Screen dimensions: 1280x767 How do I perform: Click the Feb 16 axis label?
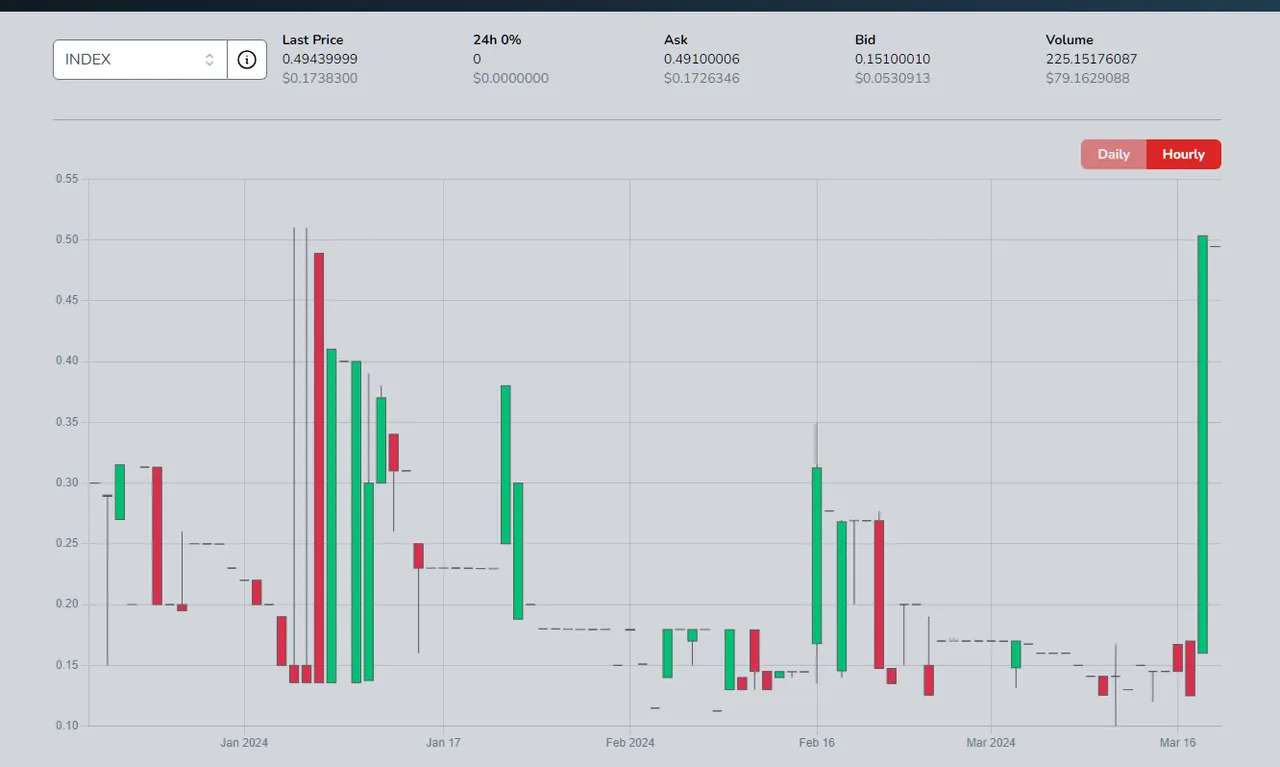[817, 743]
